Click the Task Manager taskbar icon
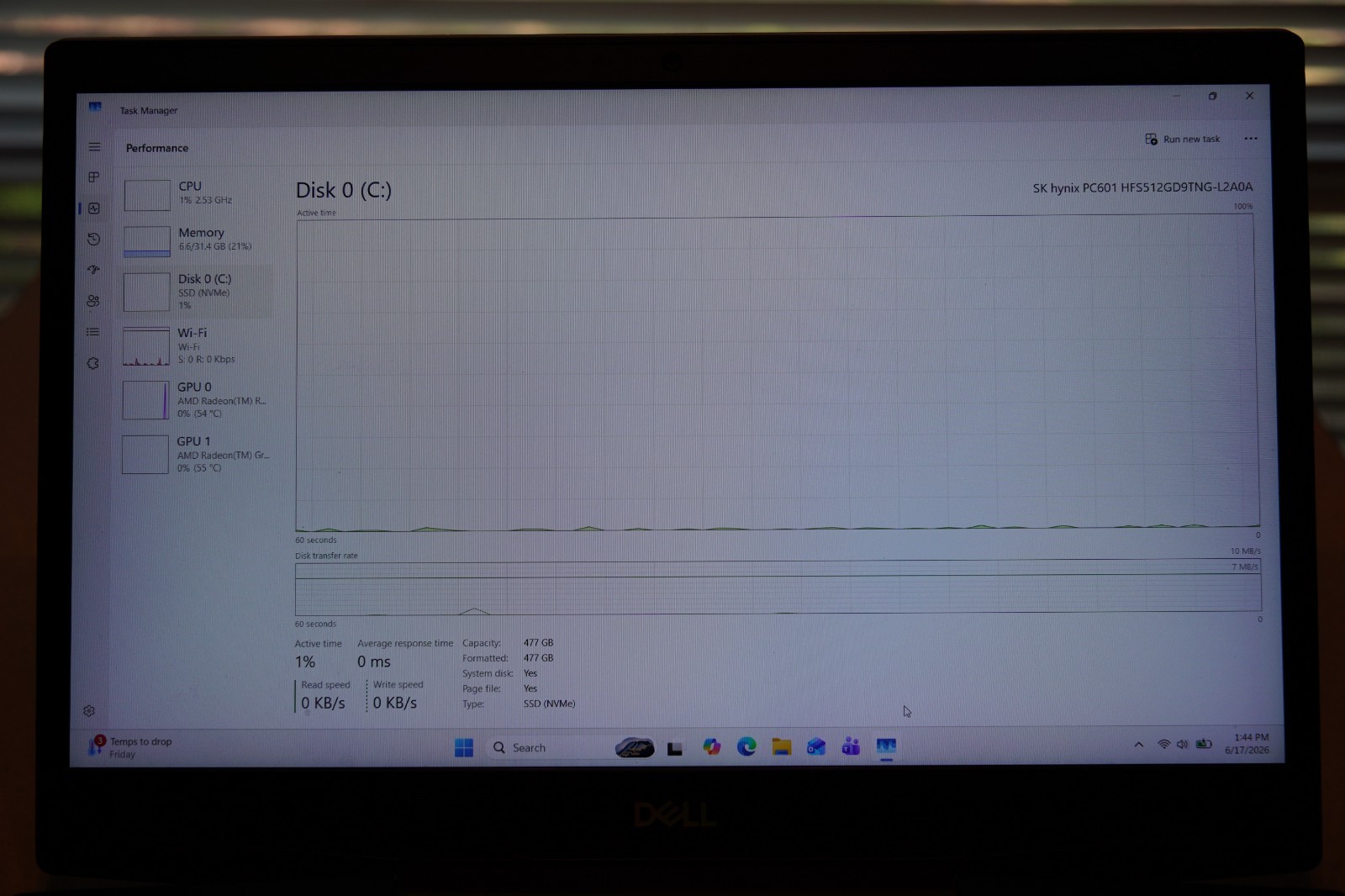 [x=886, y=746]
